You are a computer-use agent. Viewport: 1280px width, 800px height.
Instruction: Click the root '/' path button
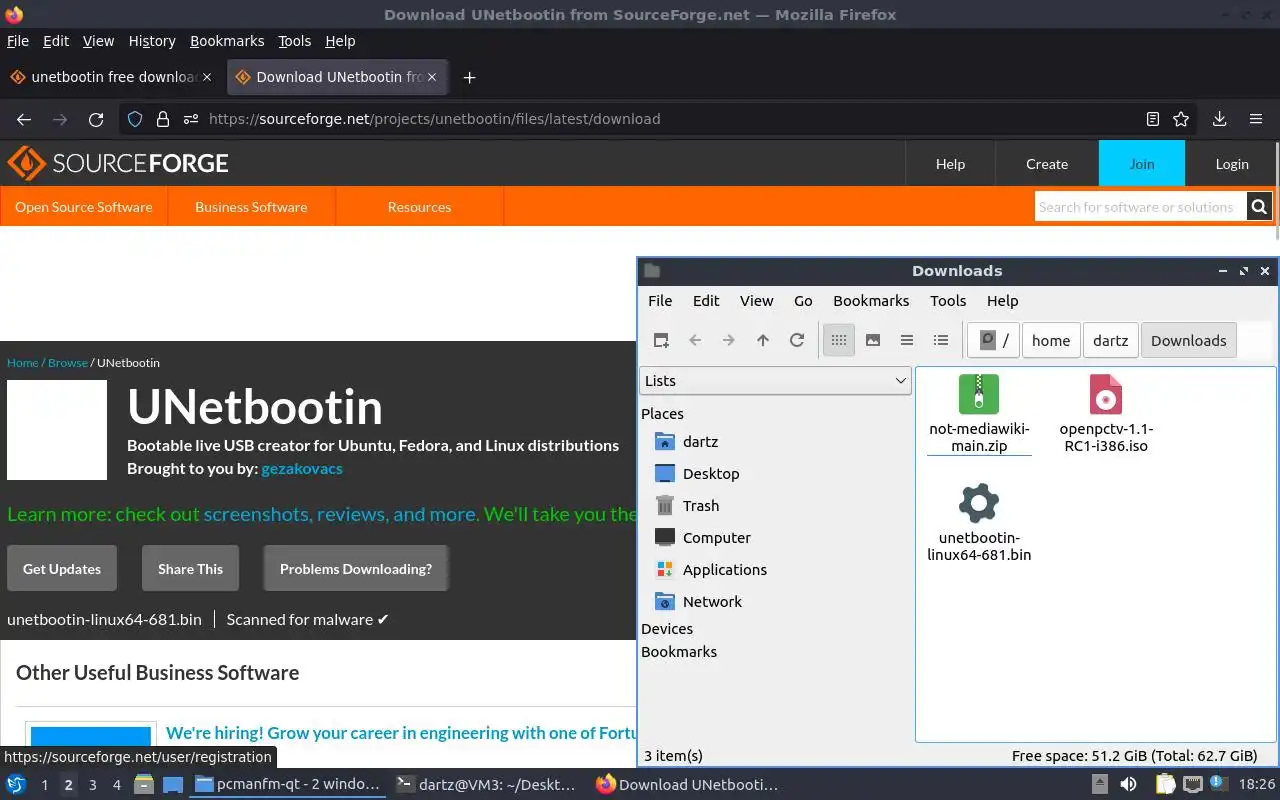994,340
